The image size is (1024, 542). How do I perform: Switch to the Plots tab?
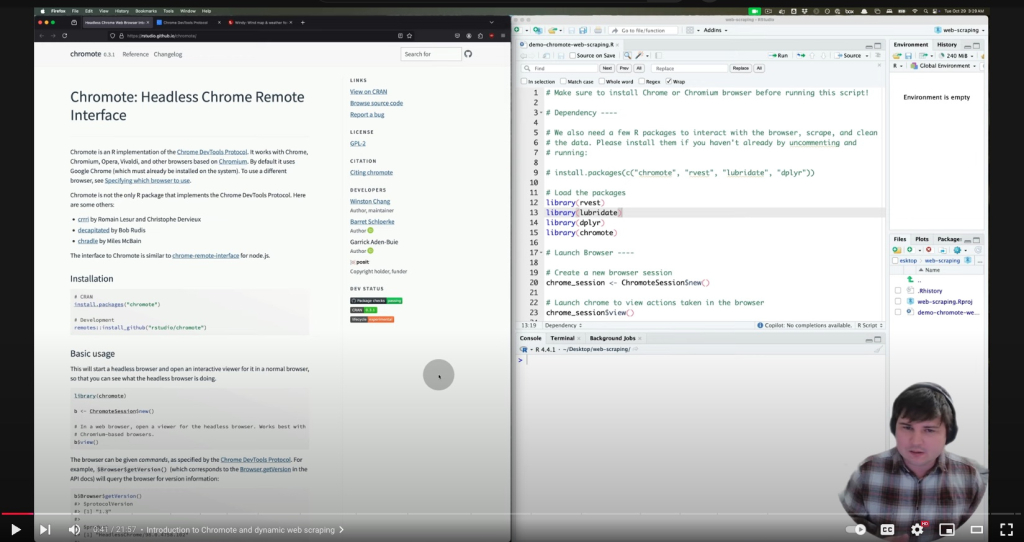(x=921, y=239)
